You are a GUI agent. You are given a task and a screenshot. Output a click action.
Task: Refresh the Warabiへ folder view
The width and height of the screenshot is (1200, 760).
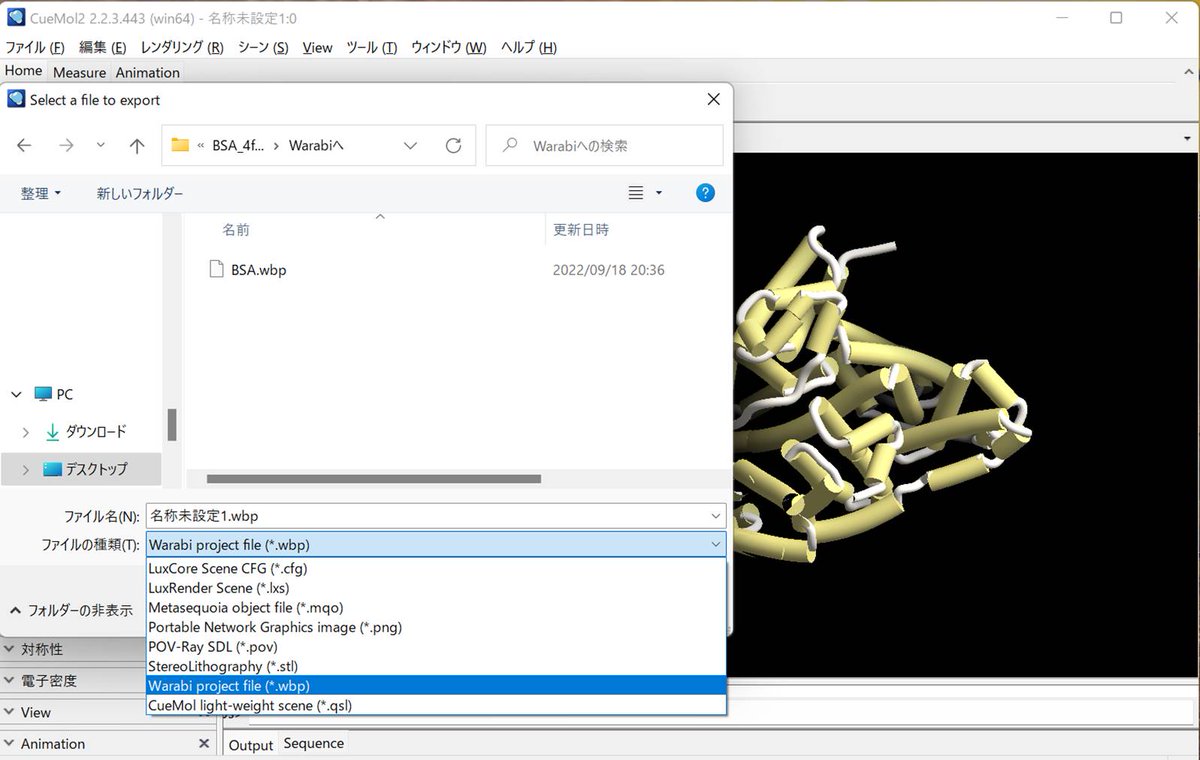(x=453, y=145)
